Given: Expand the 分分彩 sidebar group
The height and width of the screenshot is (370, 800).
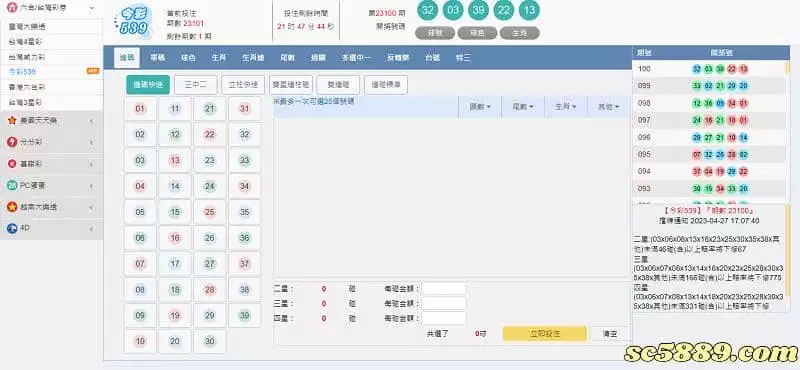Looking at the screenshot, I should 51,142.
